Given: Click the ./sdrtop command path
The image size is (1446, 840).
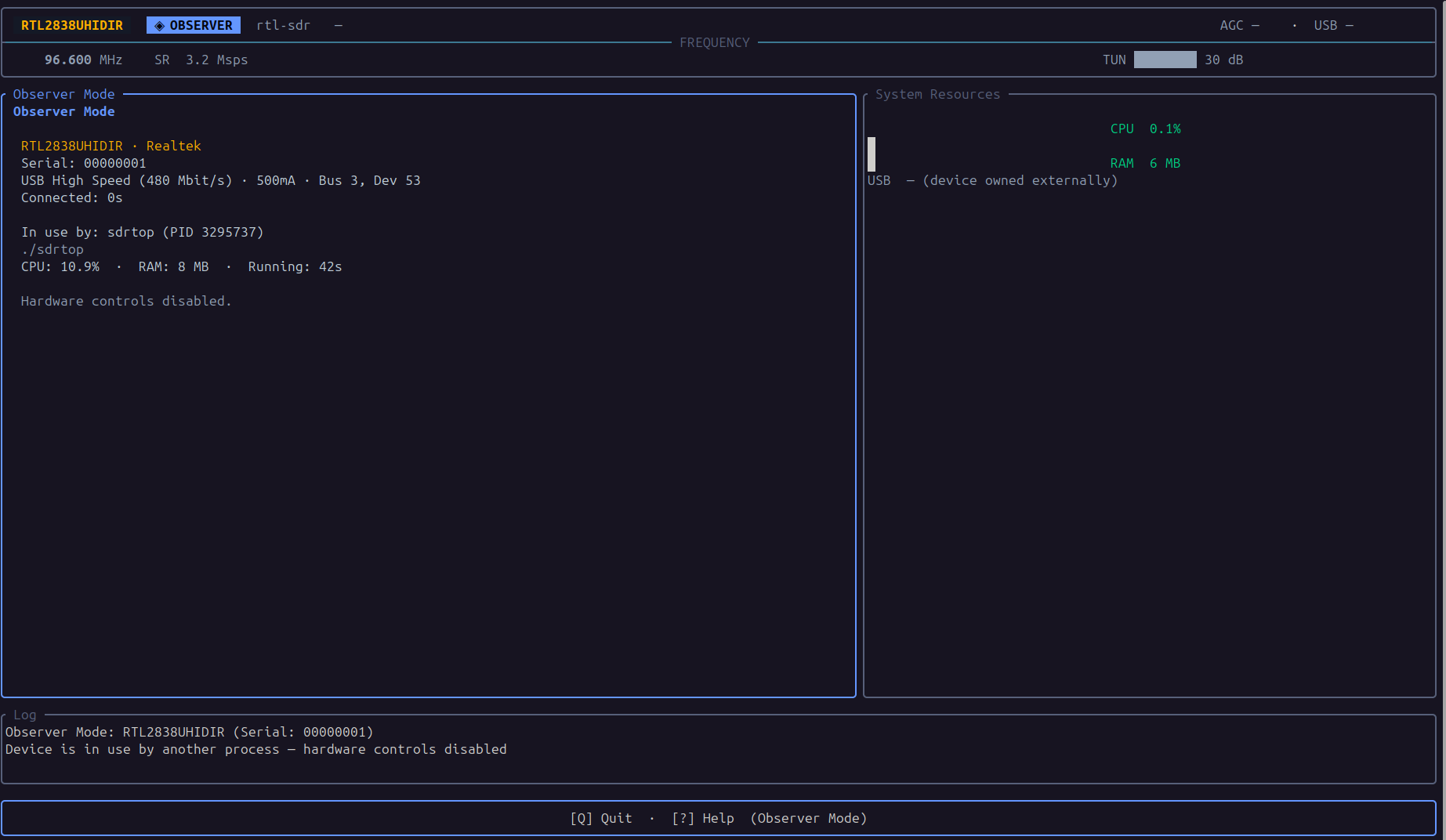Looking at the screenshot, I should [52, 249].
